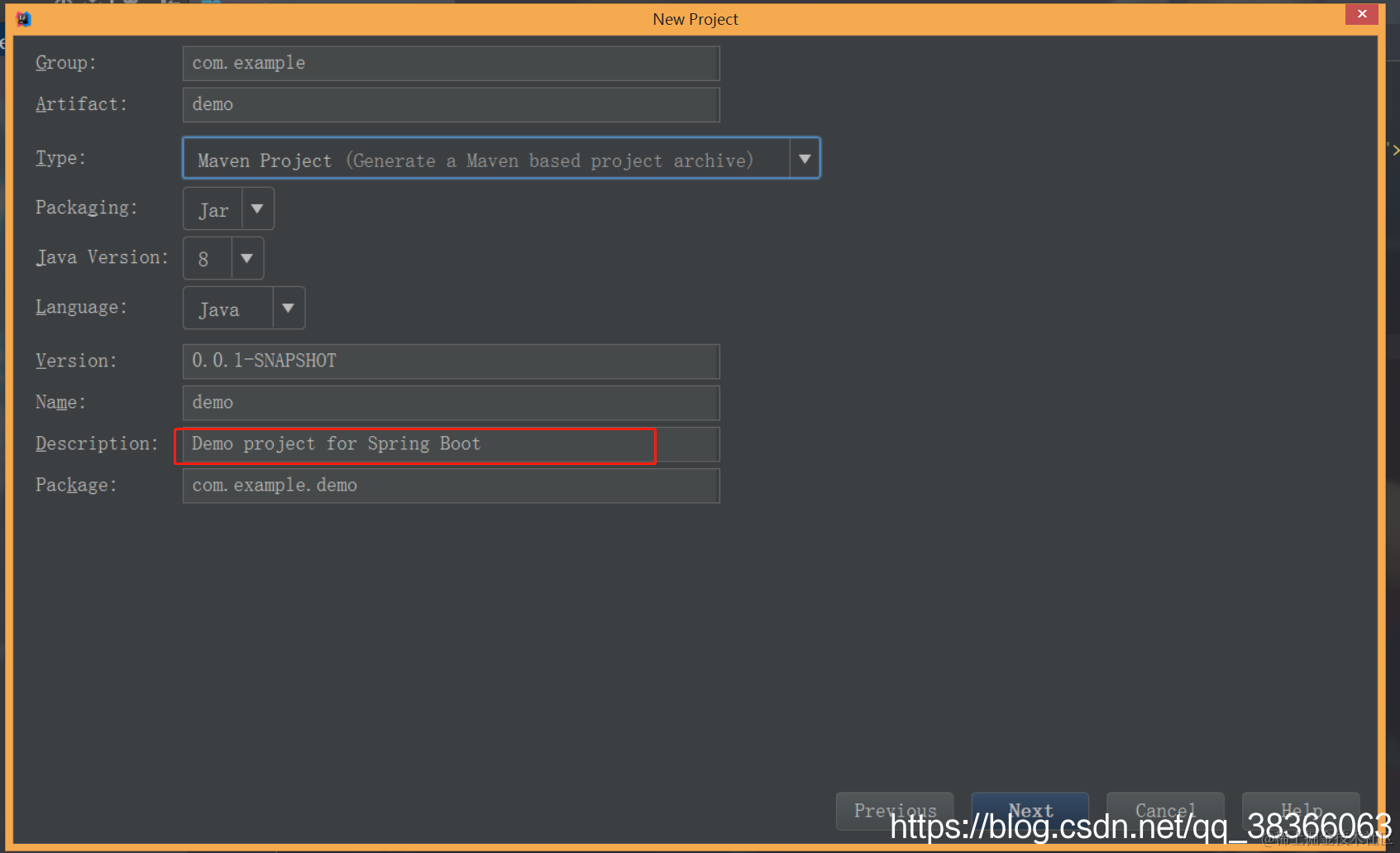
Task: Click the Version input field
Action: coord(451,362)
